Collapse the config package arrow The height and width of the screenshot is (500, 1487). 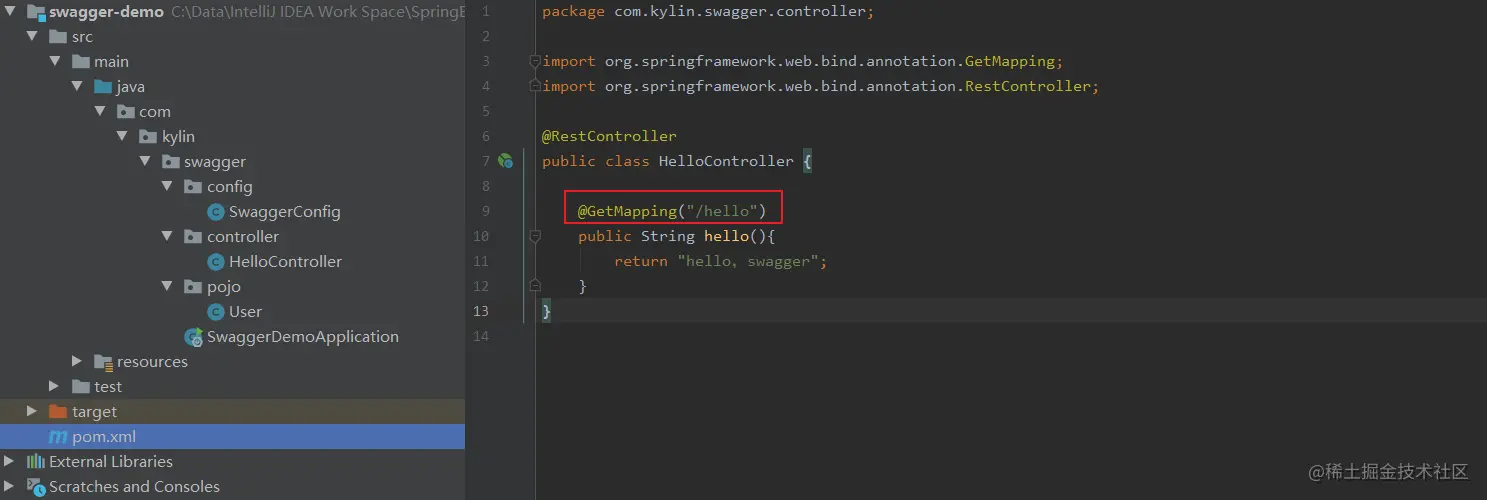pos(167,187)
